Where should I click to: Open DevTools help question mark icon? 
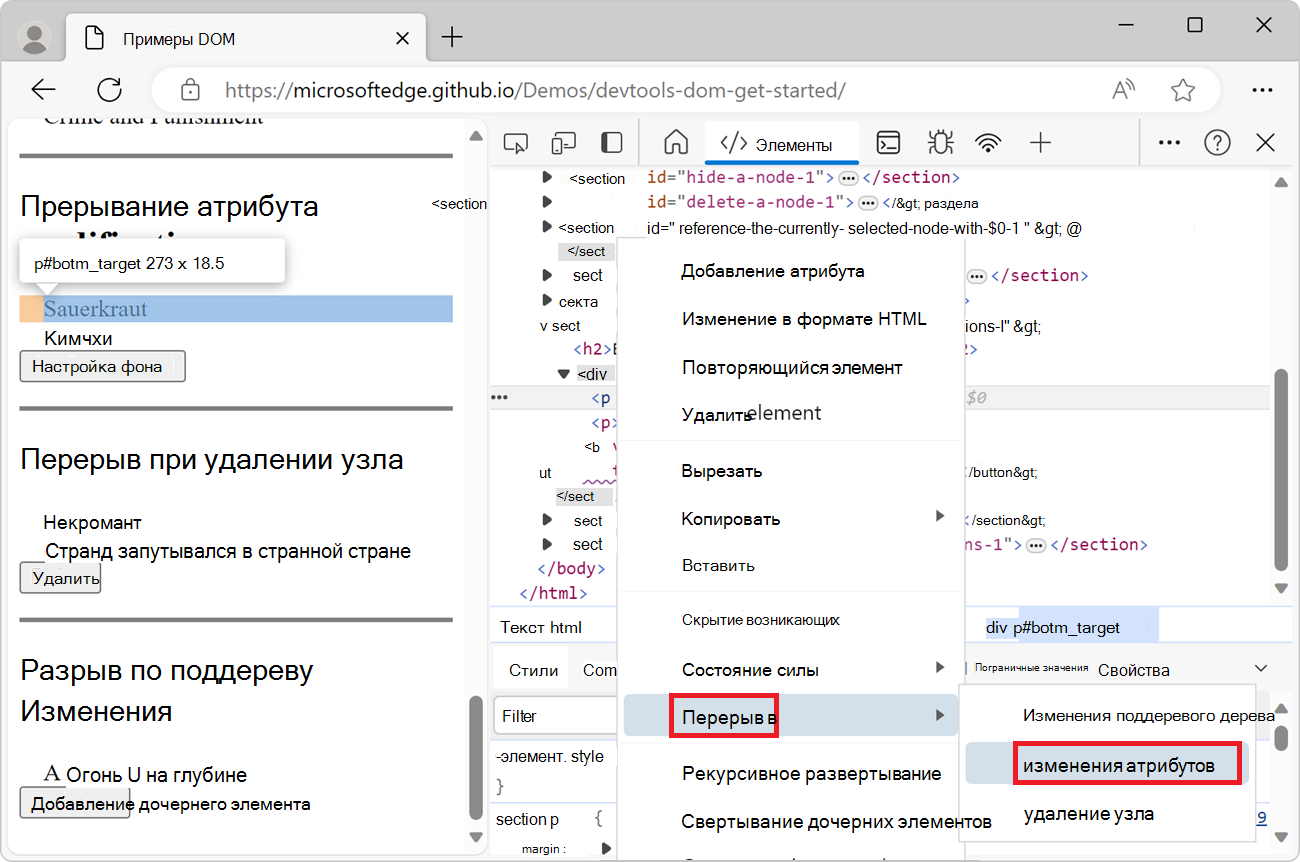pyautogui.click(x=1217, y=143)
